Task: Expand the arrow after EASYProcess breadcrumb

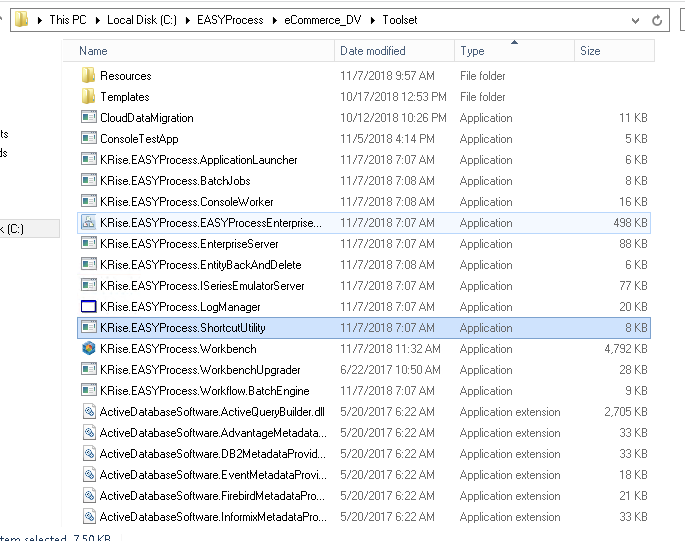Action: coord(274,20)
